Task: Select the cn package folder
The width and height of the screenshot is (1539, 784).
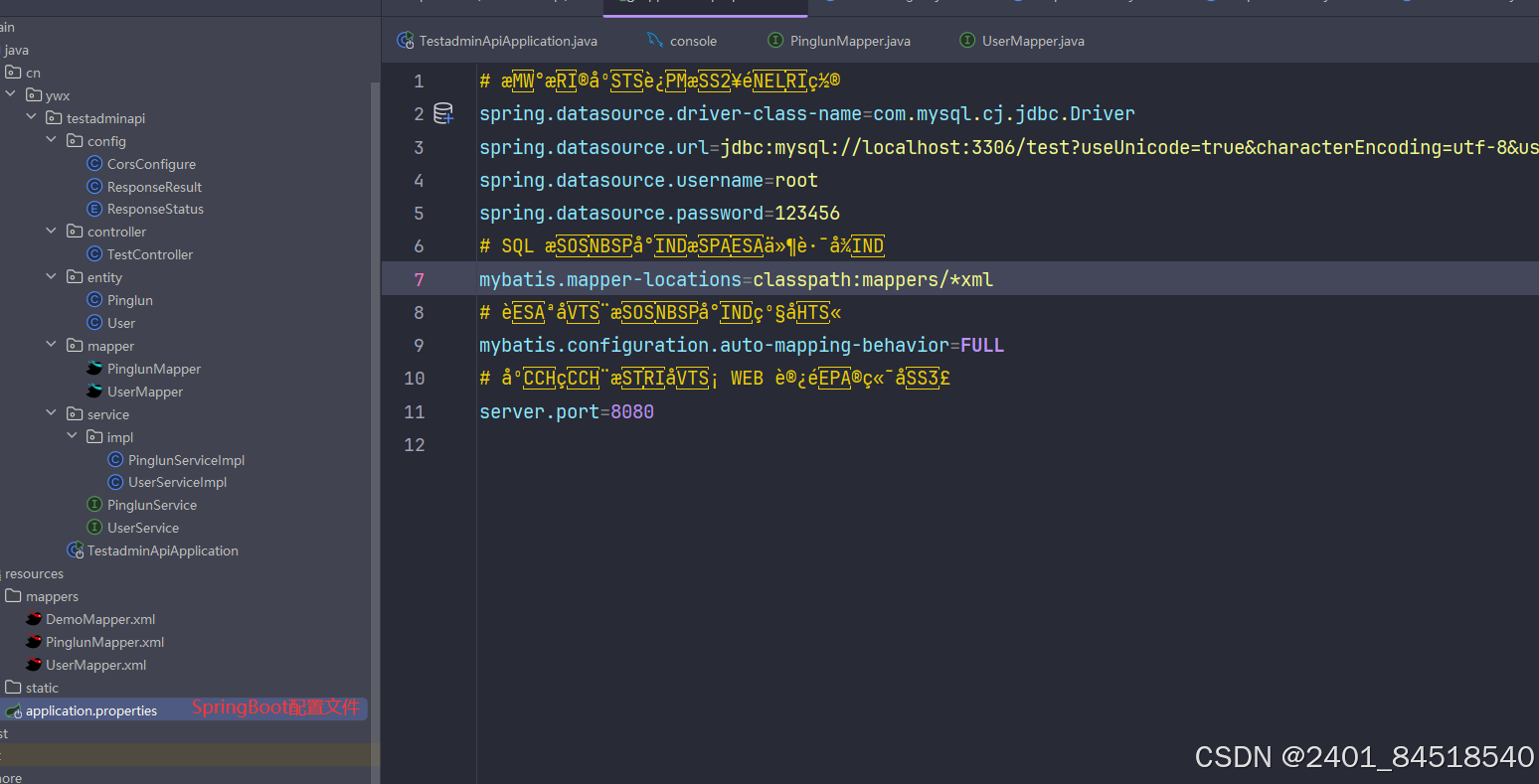Action: (x=33, y=73)
